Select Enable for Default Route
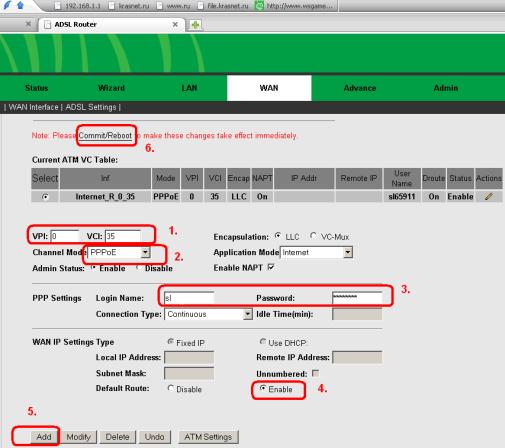This screenshot has height=448, width=505. coord(263,388)
